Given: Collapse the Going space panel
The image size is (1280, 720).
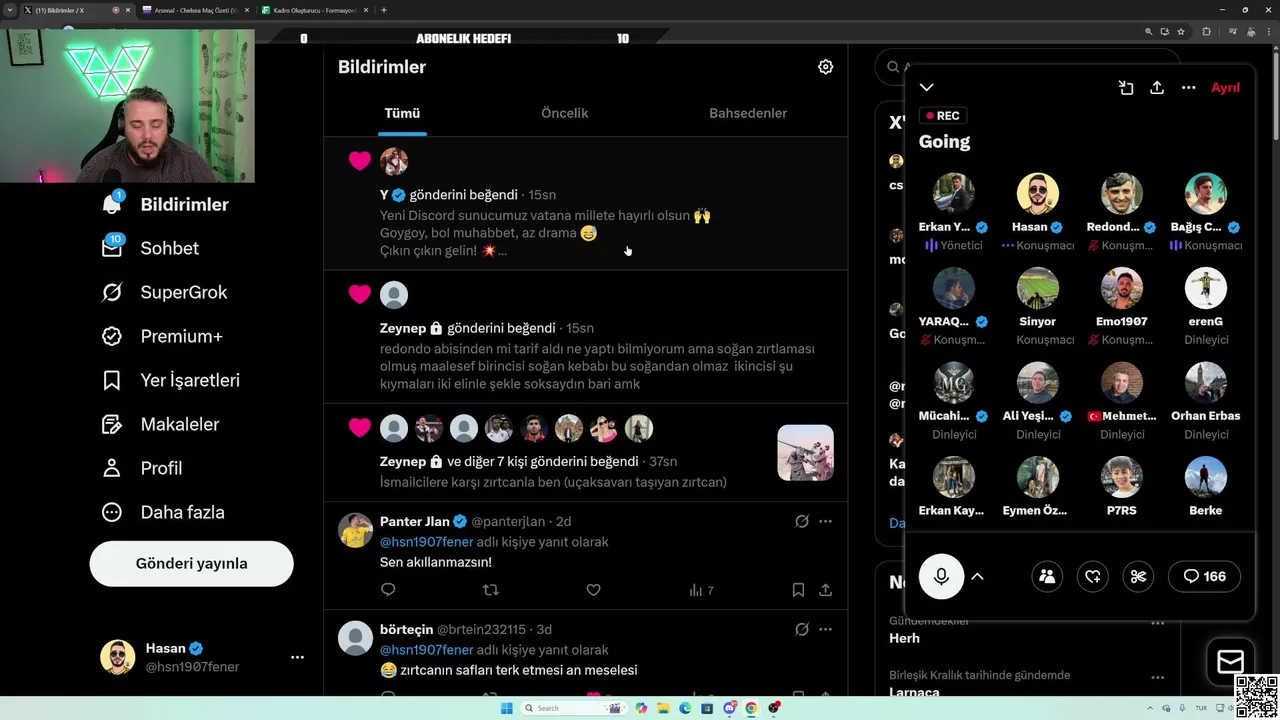Looking at the screenshot, I should 927,88.
